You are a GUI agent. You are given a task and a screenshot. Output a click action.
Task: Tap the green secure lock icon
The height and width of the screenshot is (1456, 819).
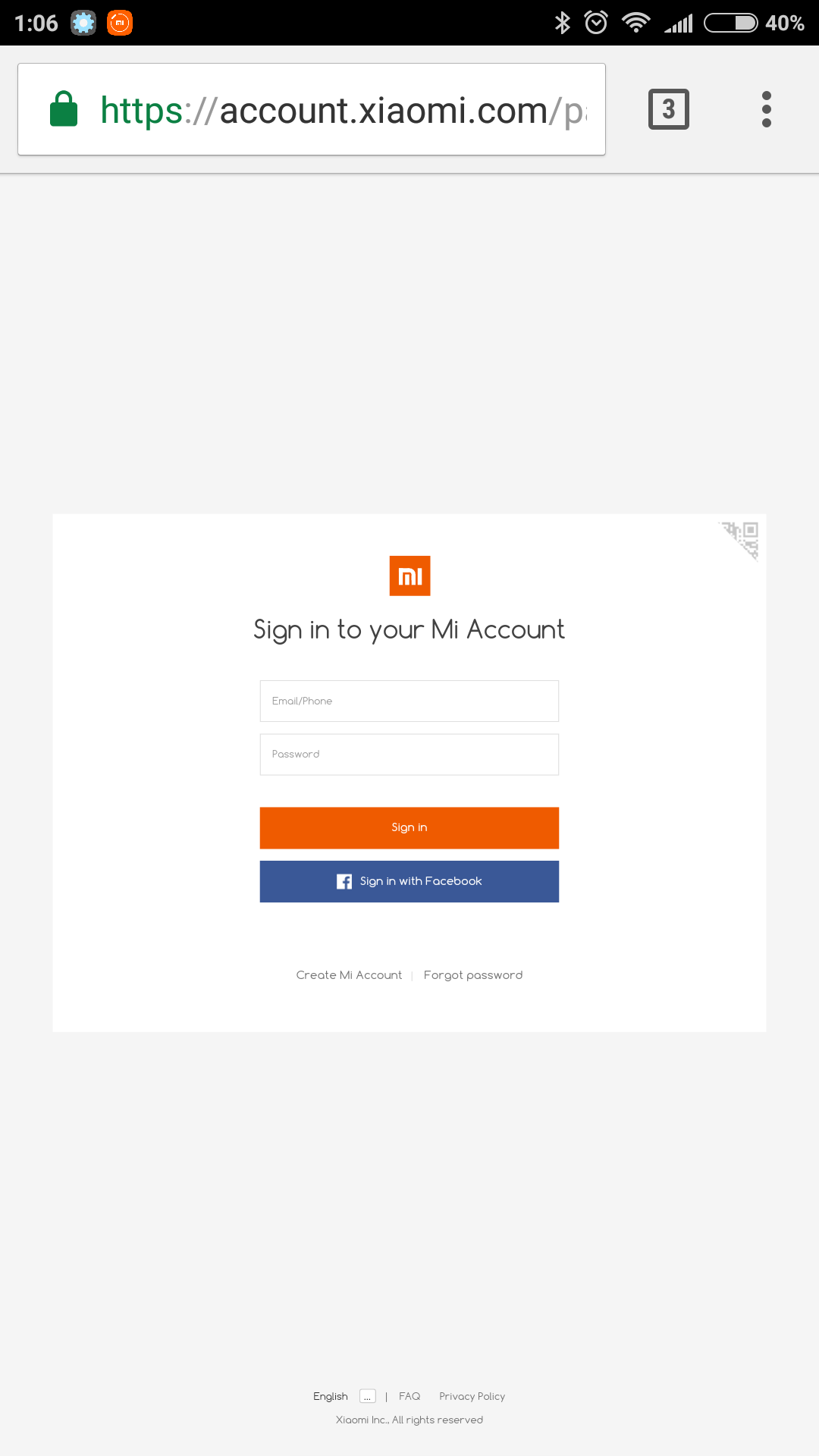coord(64,109)
